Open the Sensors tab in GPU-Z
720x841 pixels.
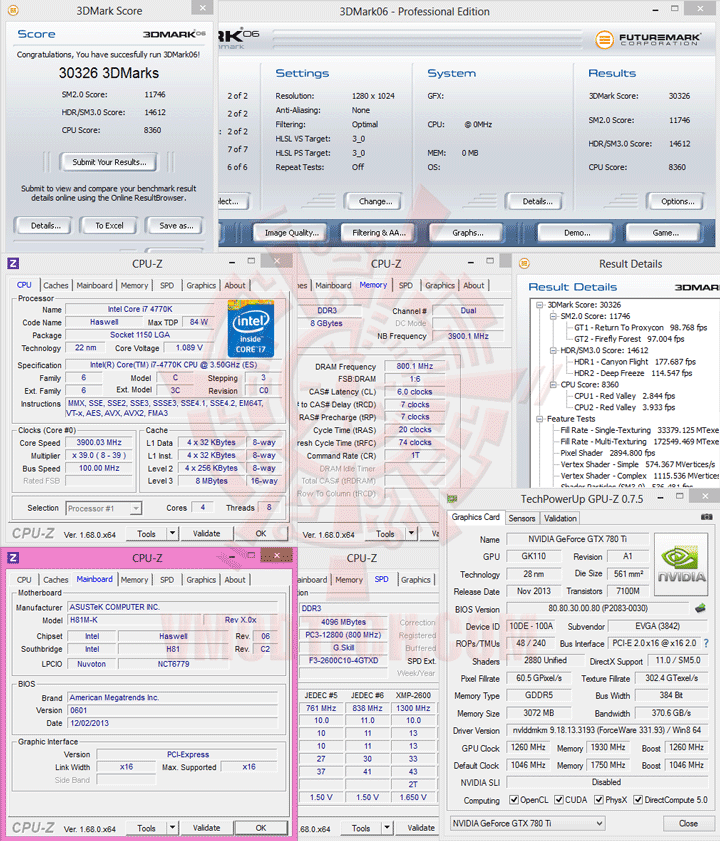tap(521, 518)
